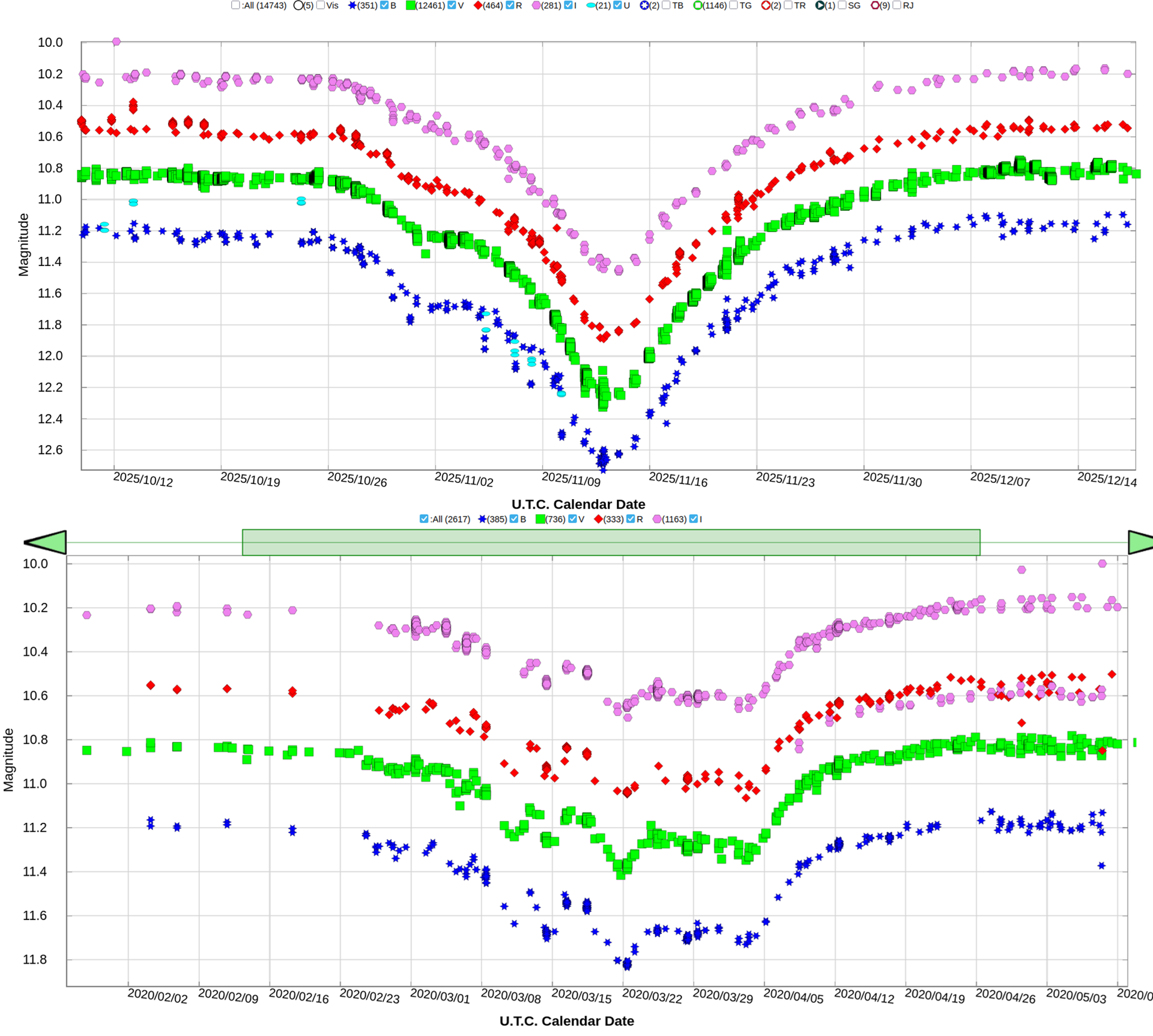Image resolution: width=1153 pixels, height=1036 pixels.
Task: Click the green date range slider bar
Action: coord(611,542)
